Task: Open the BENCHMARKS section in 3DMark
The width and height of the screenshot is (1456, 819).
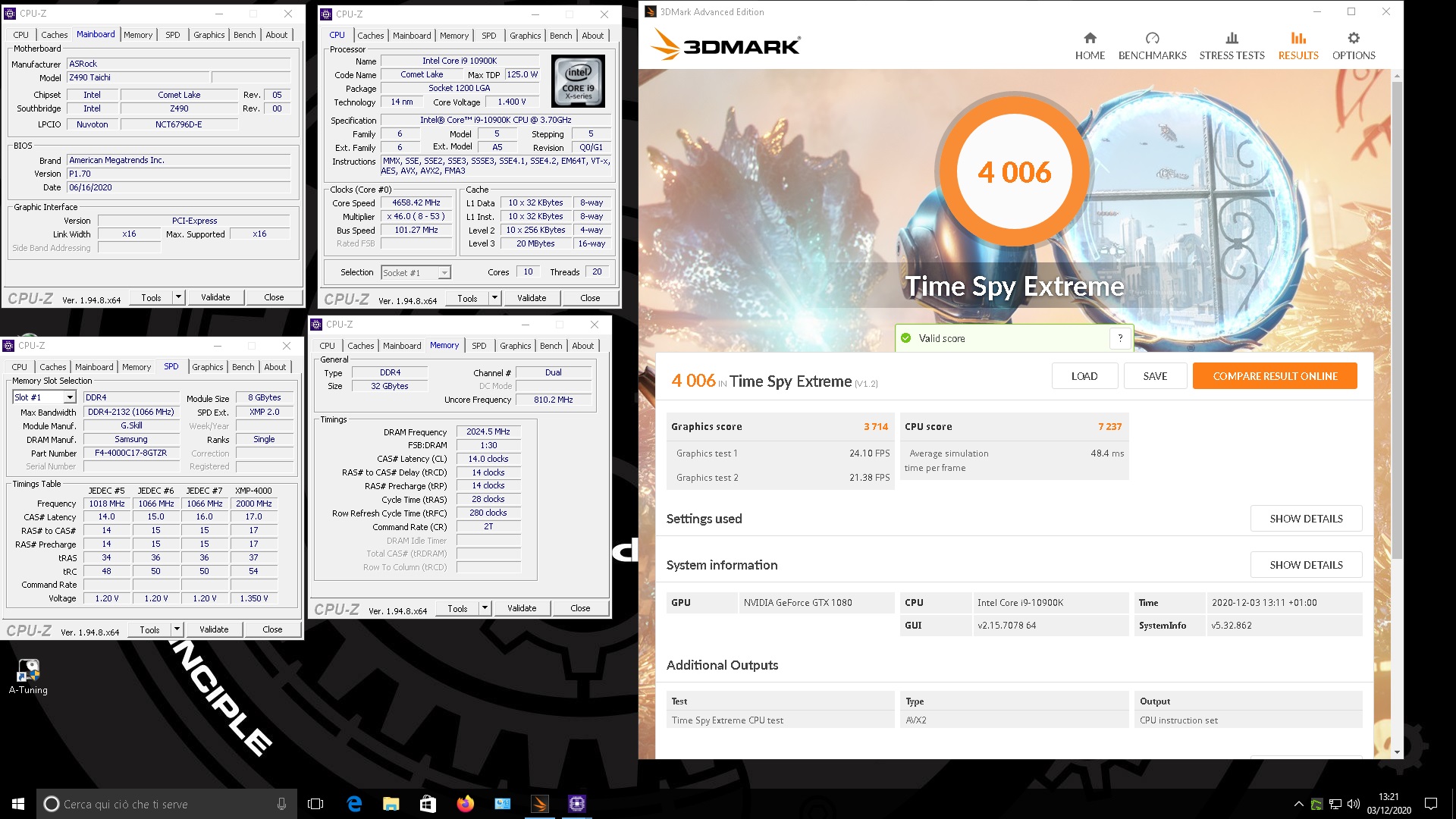Action: (x=1152, y=46)
